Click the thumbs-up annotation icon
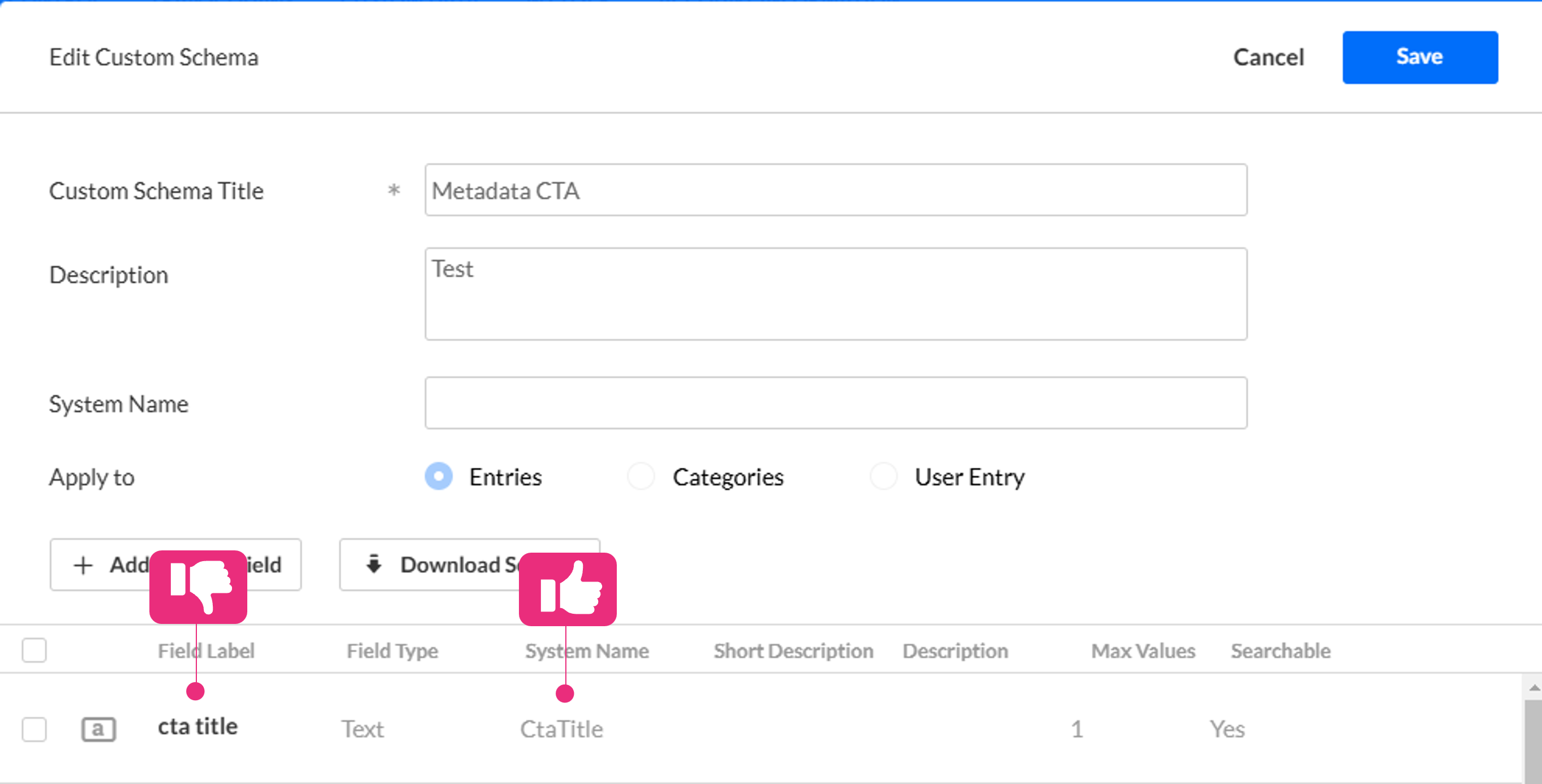The width and height of the screenshot is (1542, 784). tap(568, 589)
